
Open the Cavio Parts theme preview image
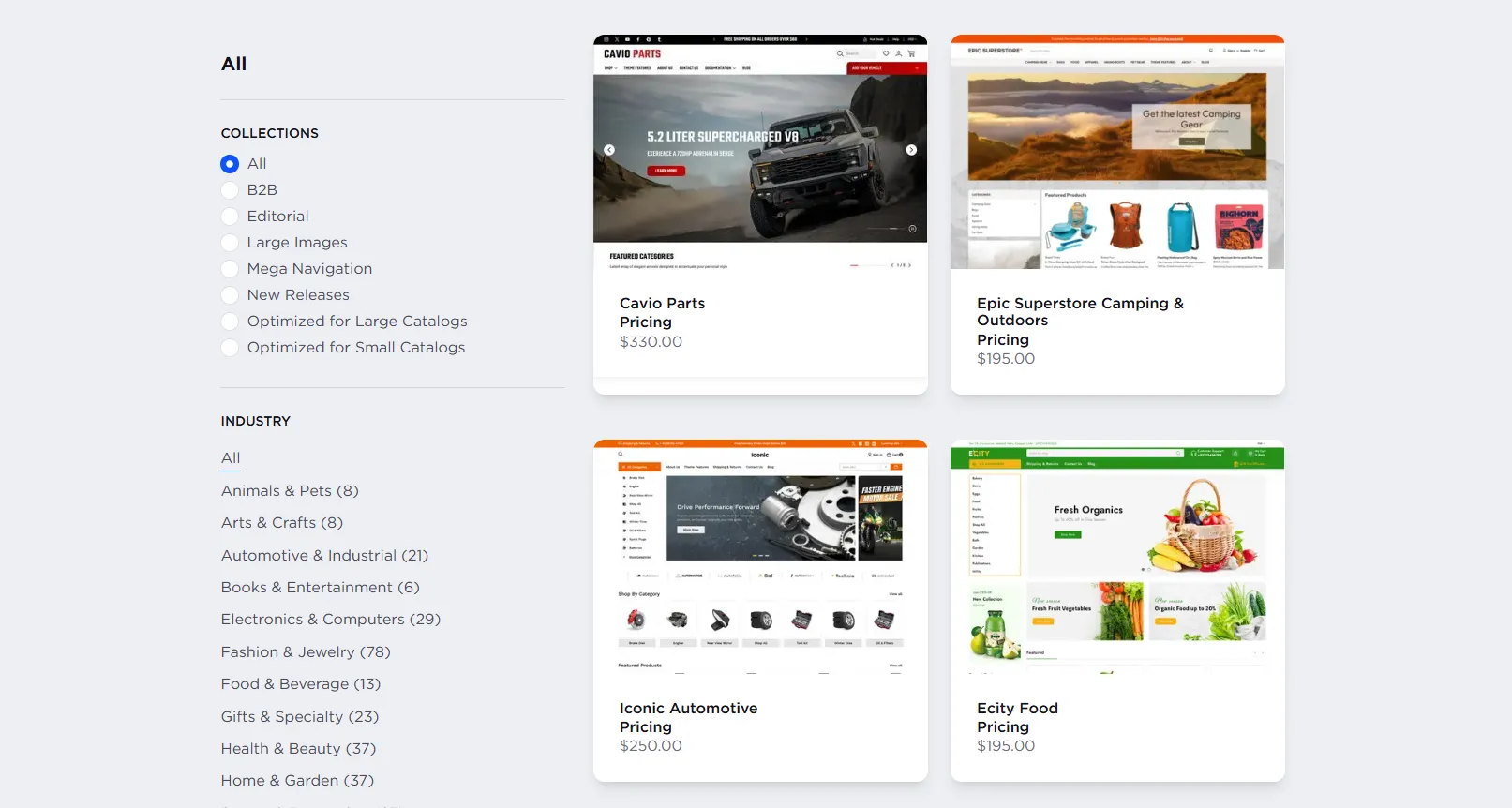tap(760, 153)
